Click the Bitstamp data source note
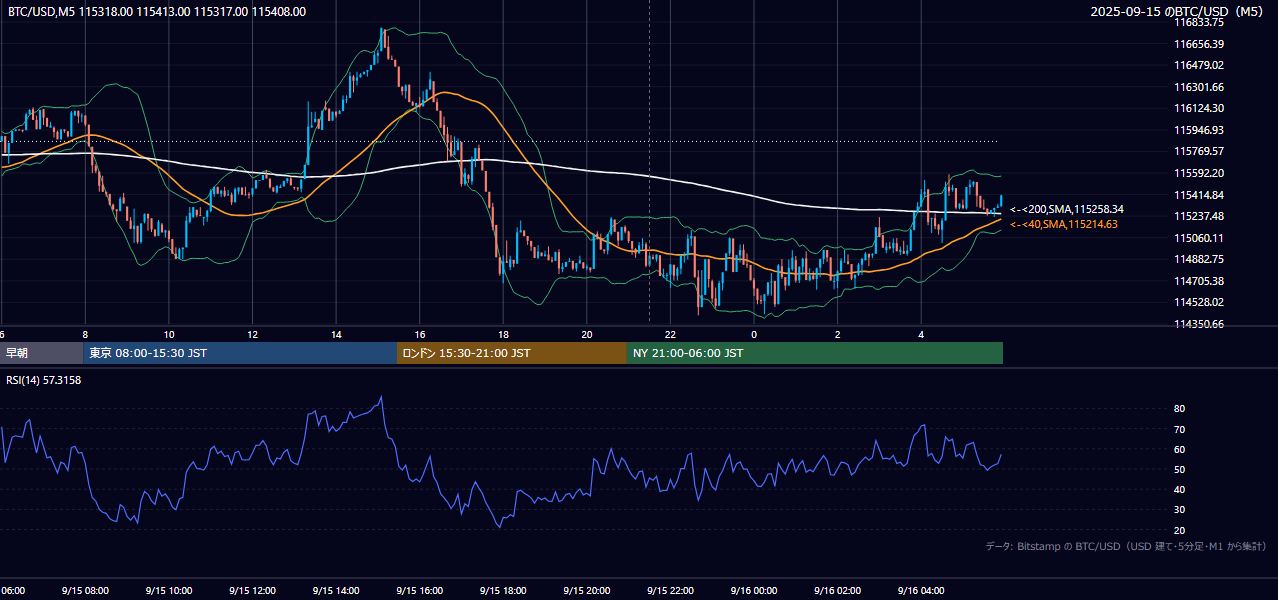 [x=1126, y=546]
